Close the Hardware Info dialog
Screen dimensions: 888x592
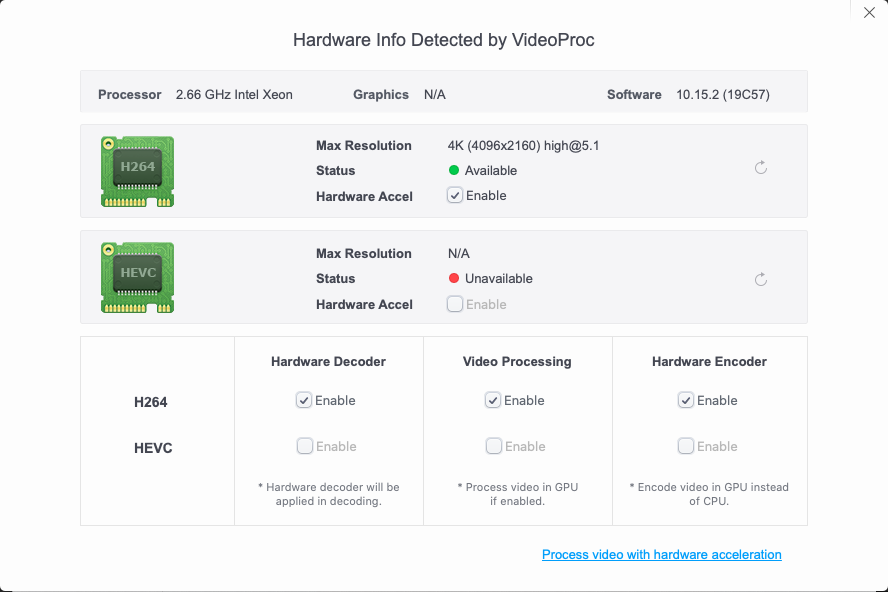click(x=869, y=13)
